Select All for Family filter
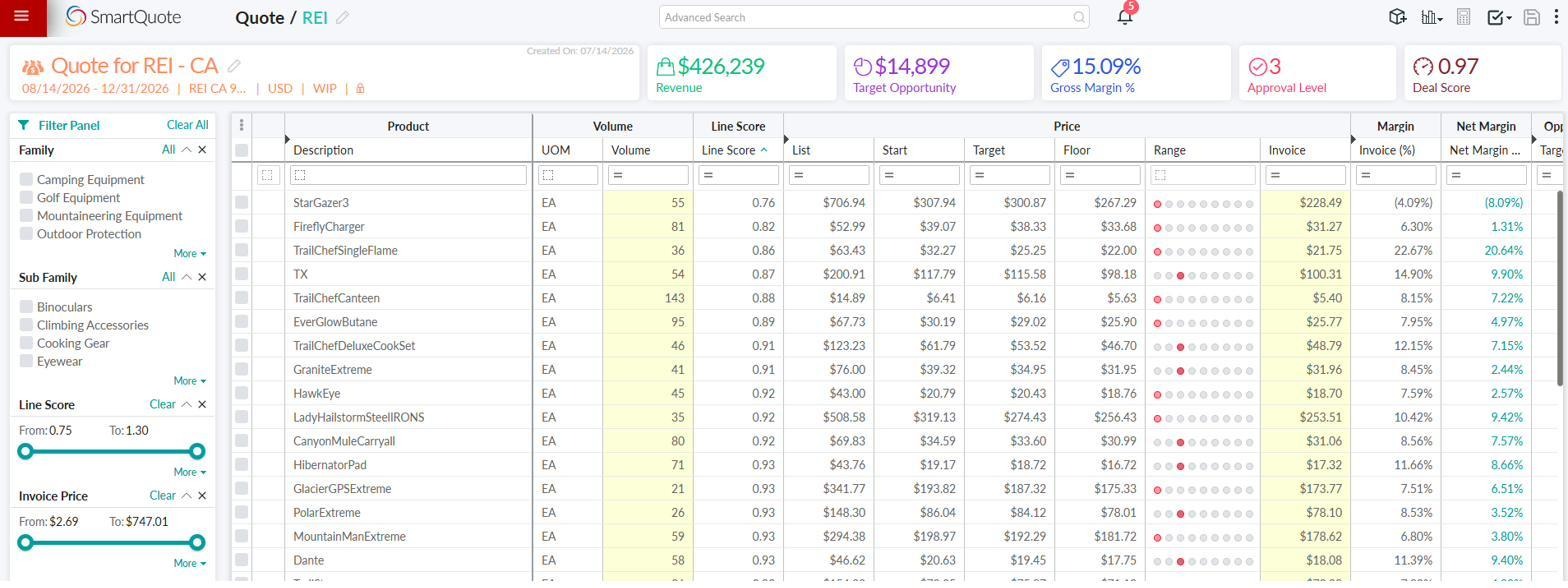Screen dimensions: 1568x588 [x=168, y=150]
